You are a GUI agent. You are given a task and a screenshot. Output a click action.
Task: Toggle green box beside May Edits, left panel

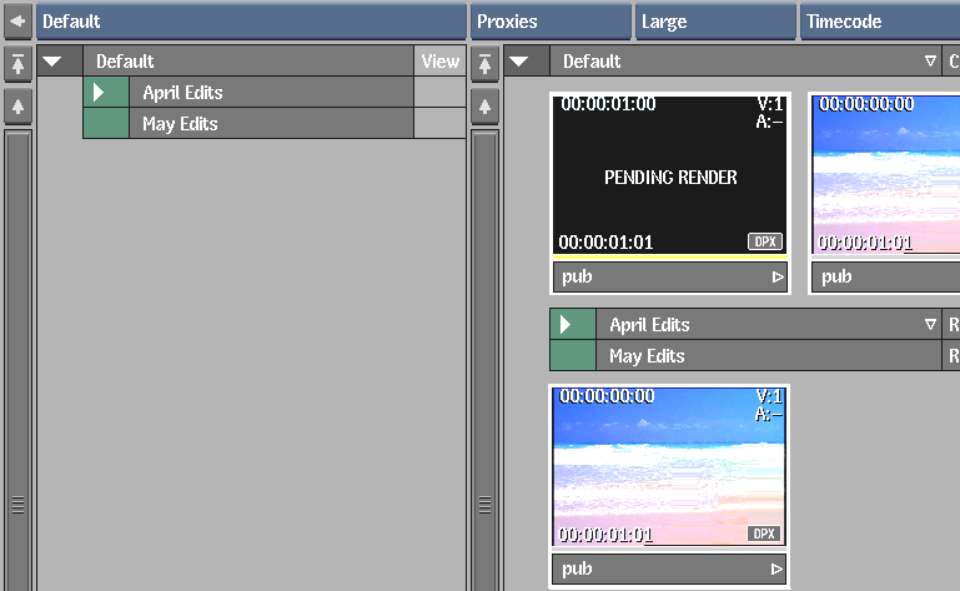click(106, 124)
